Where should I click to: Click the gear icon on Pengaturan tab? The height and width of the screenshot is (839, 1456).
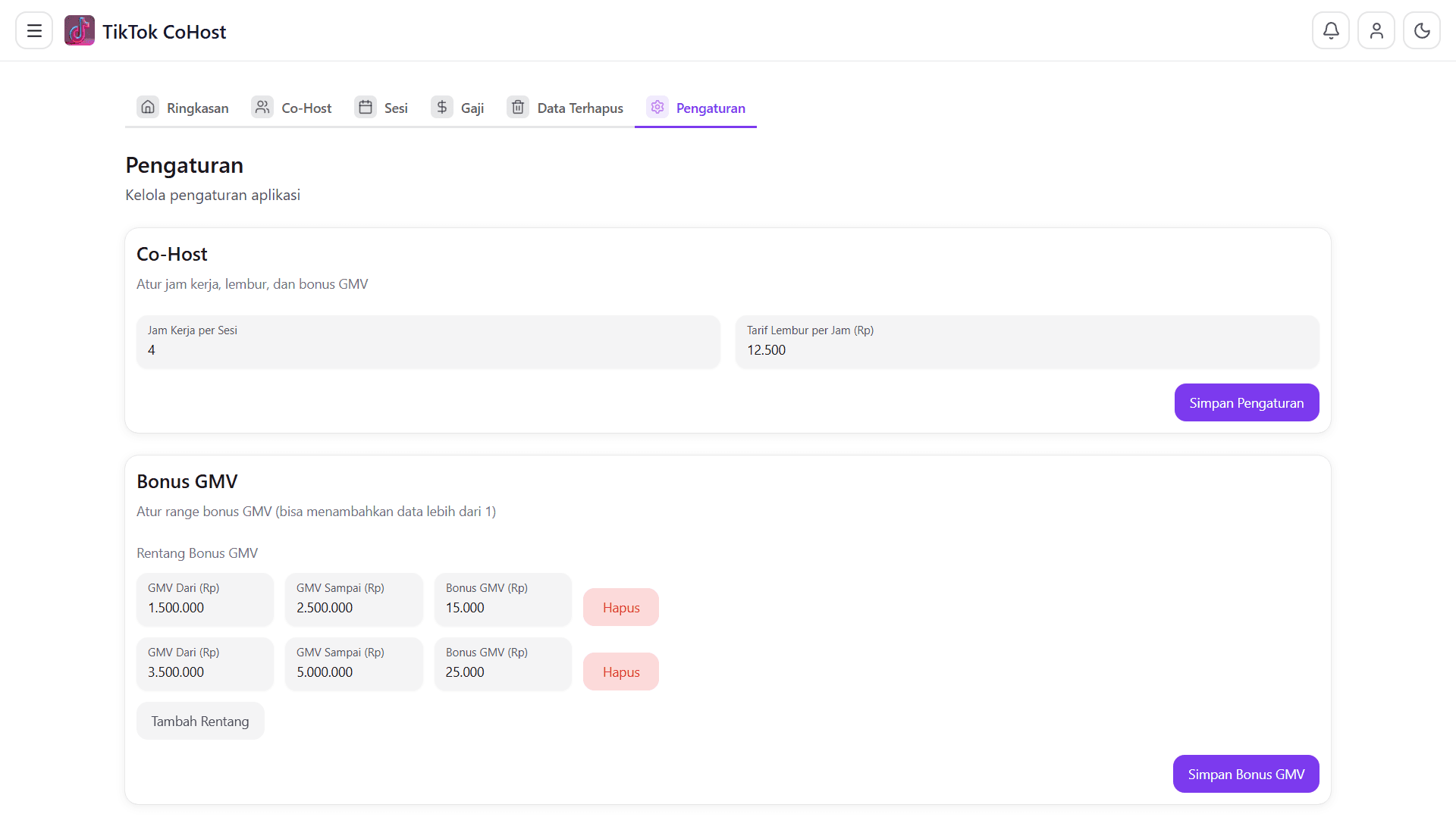pos(657,107)
